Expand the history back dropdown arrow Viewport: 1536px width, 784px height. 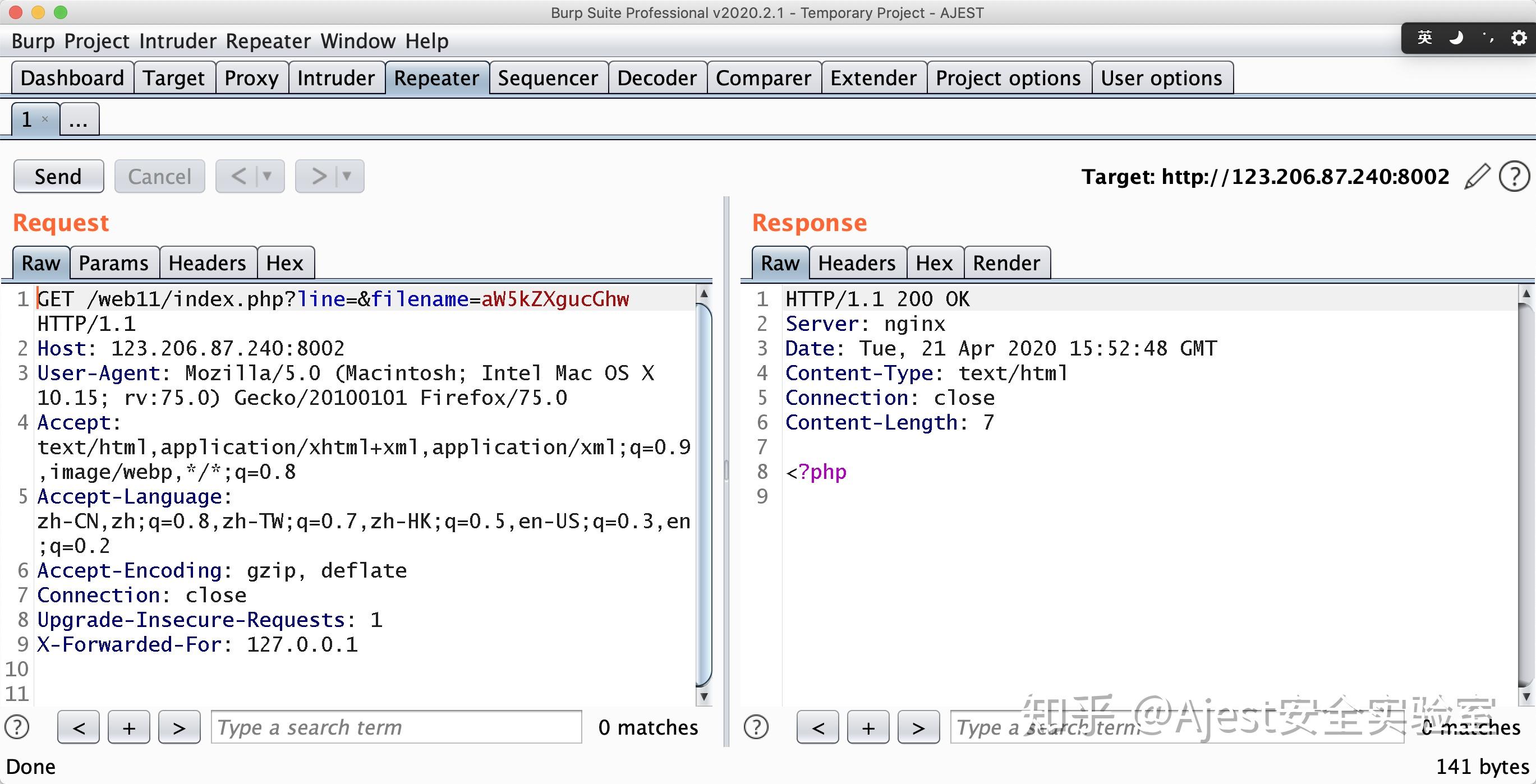coord(268,176)
